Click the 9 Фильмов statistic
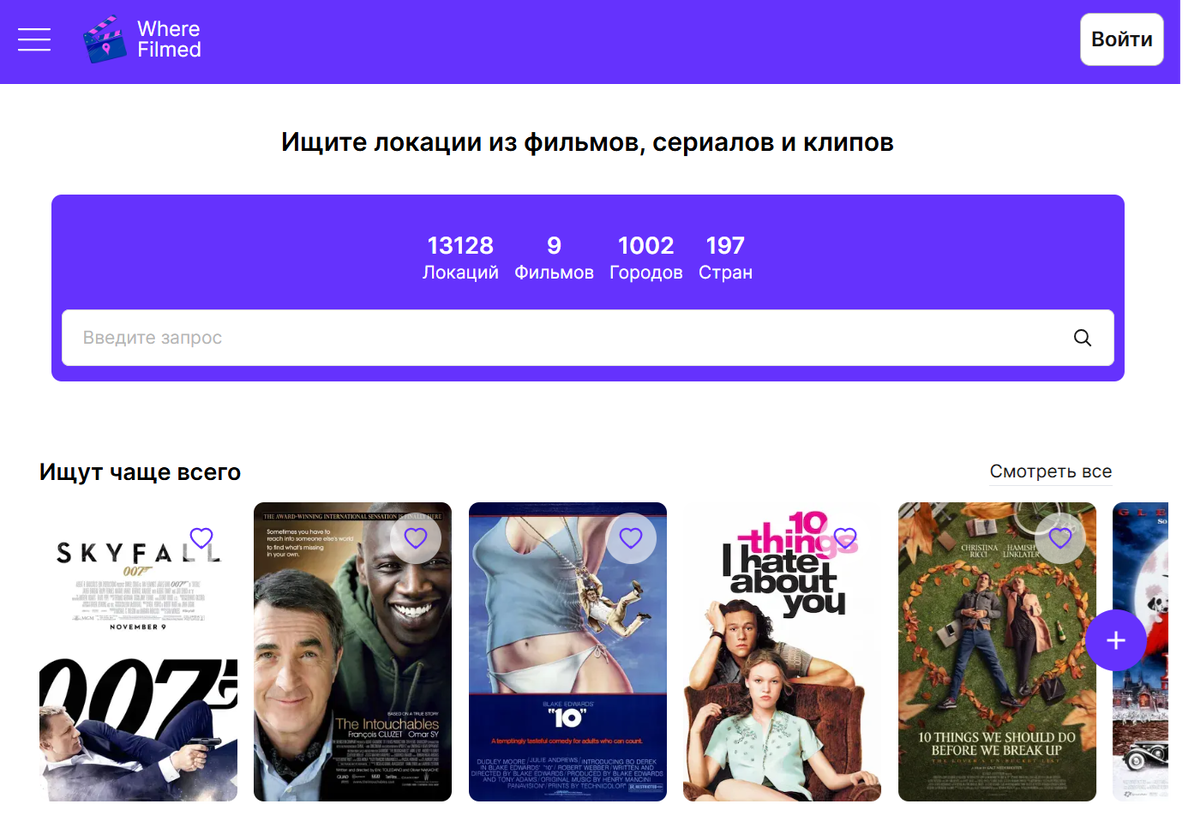 point(554,257)
